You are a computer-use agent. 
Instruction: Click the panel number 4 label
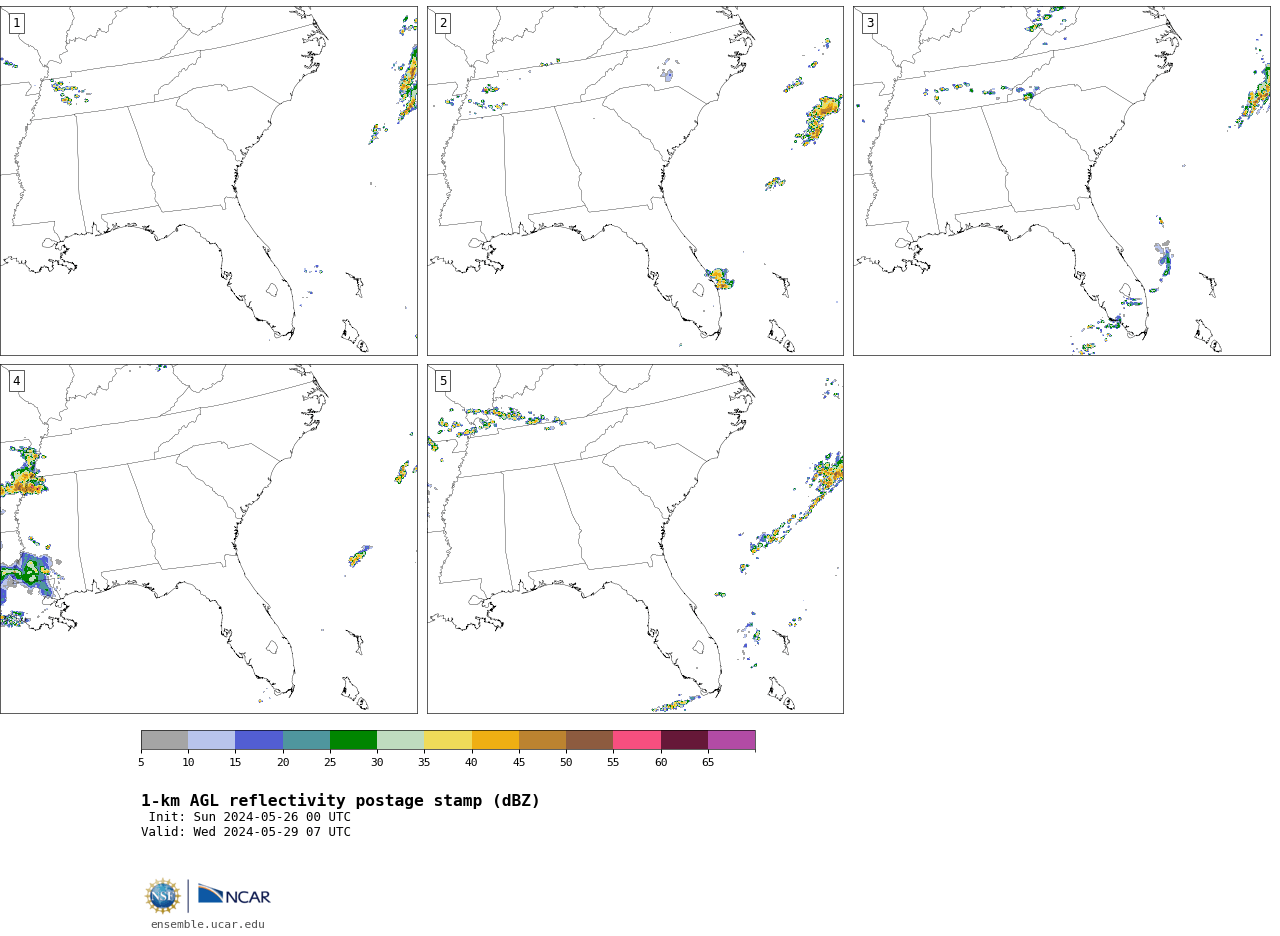coord(16,381)
